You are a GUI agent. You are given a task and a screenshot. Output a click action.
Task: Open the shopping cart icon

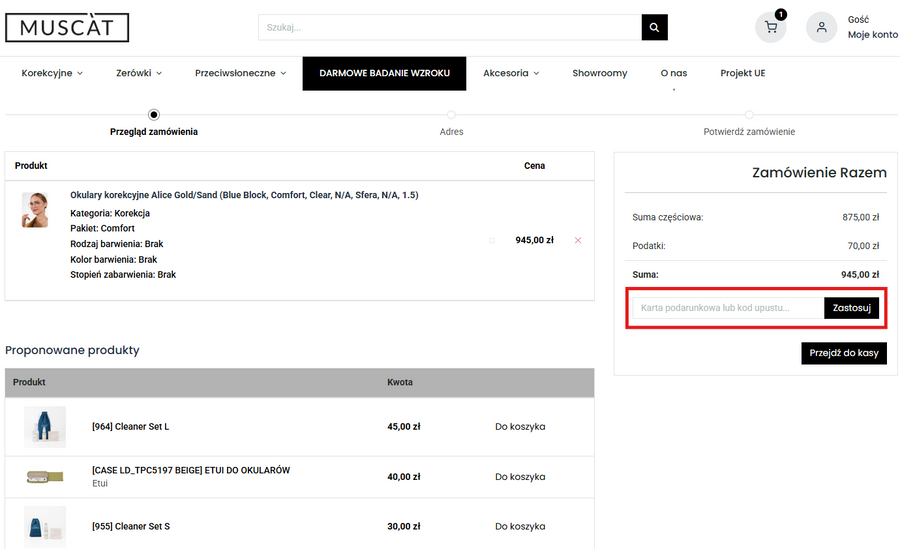(x=770, y=28)
